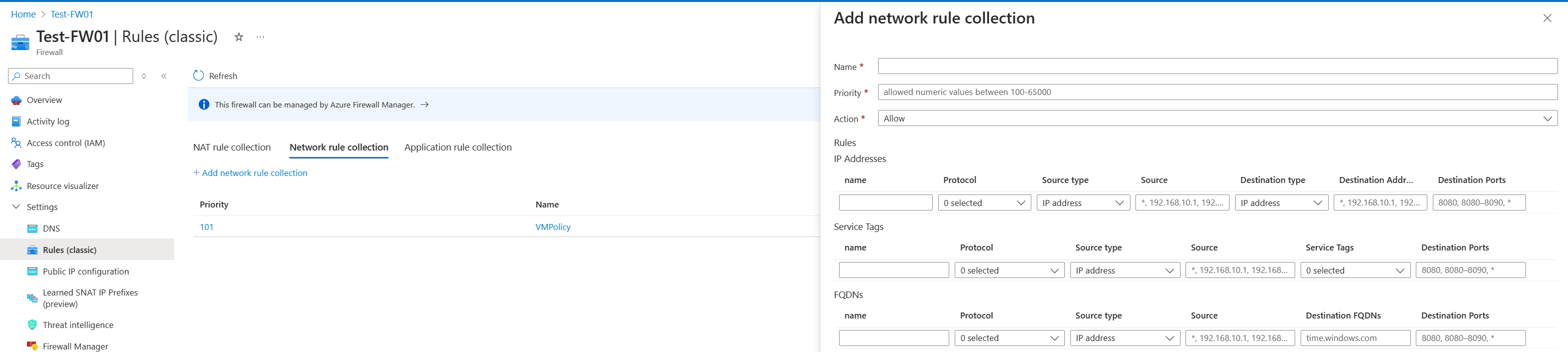The image size is (1568, 352).
Task: Switch to Application rule collection tab
Action: pos(458,147)
